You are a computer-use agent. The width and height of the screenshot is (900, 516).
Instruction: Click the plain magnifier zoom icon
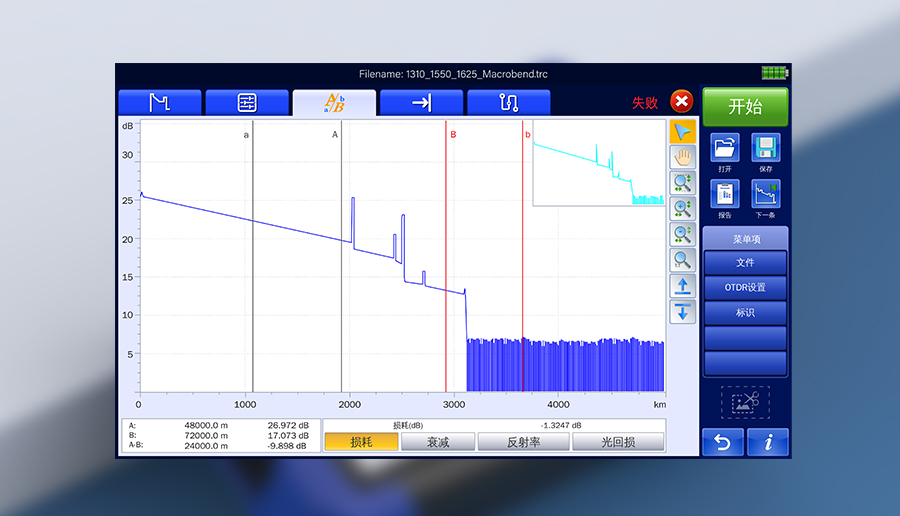click(682, 260)
